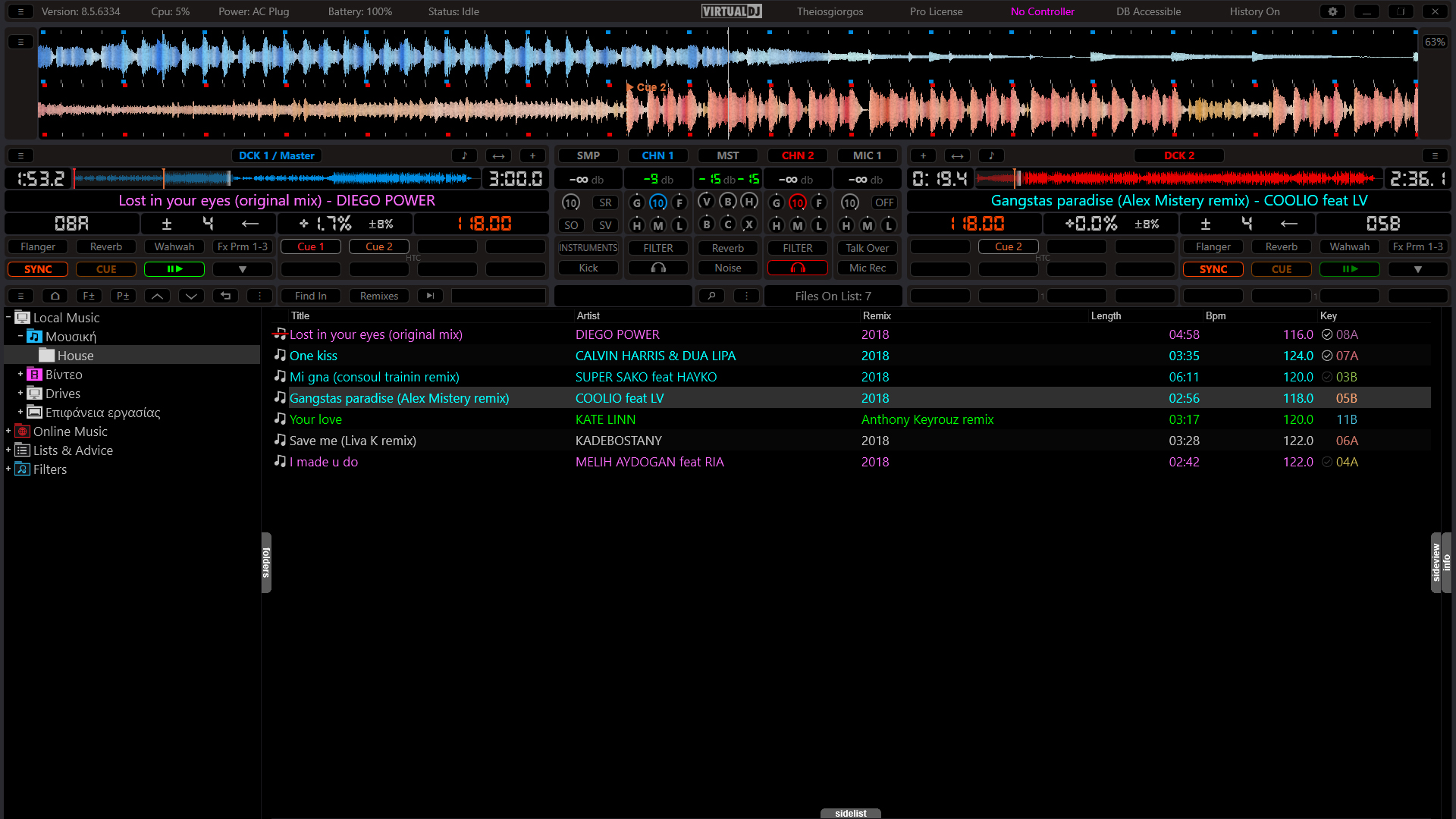Image resolution: width=1456 pixels, height=819 pixels.
Task: Move browser selection down with arrow
Action: pos(191,296)
